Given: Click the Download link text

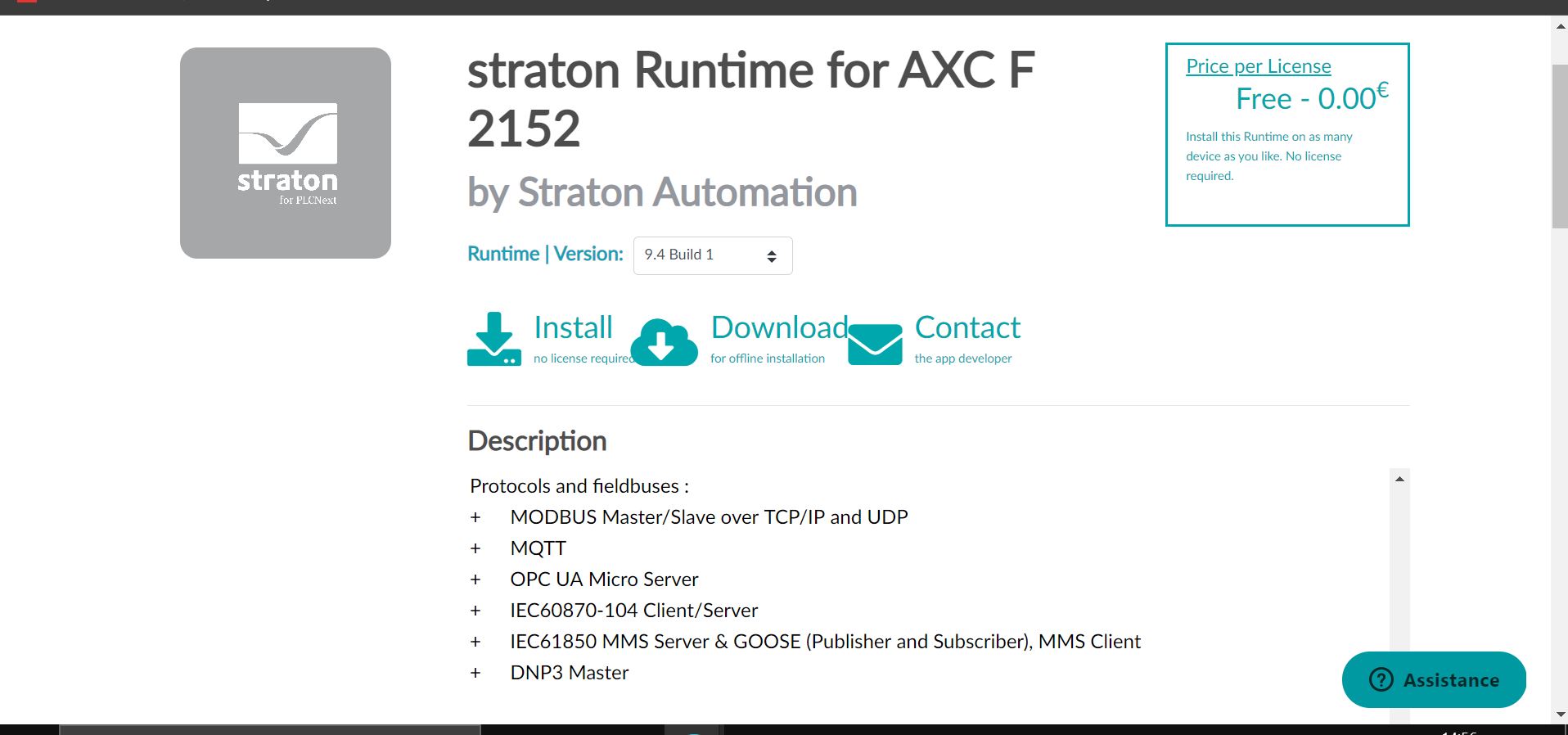Looking at the screenshot, I should (779, 327).
